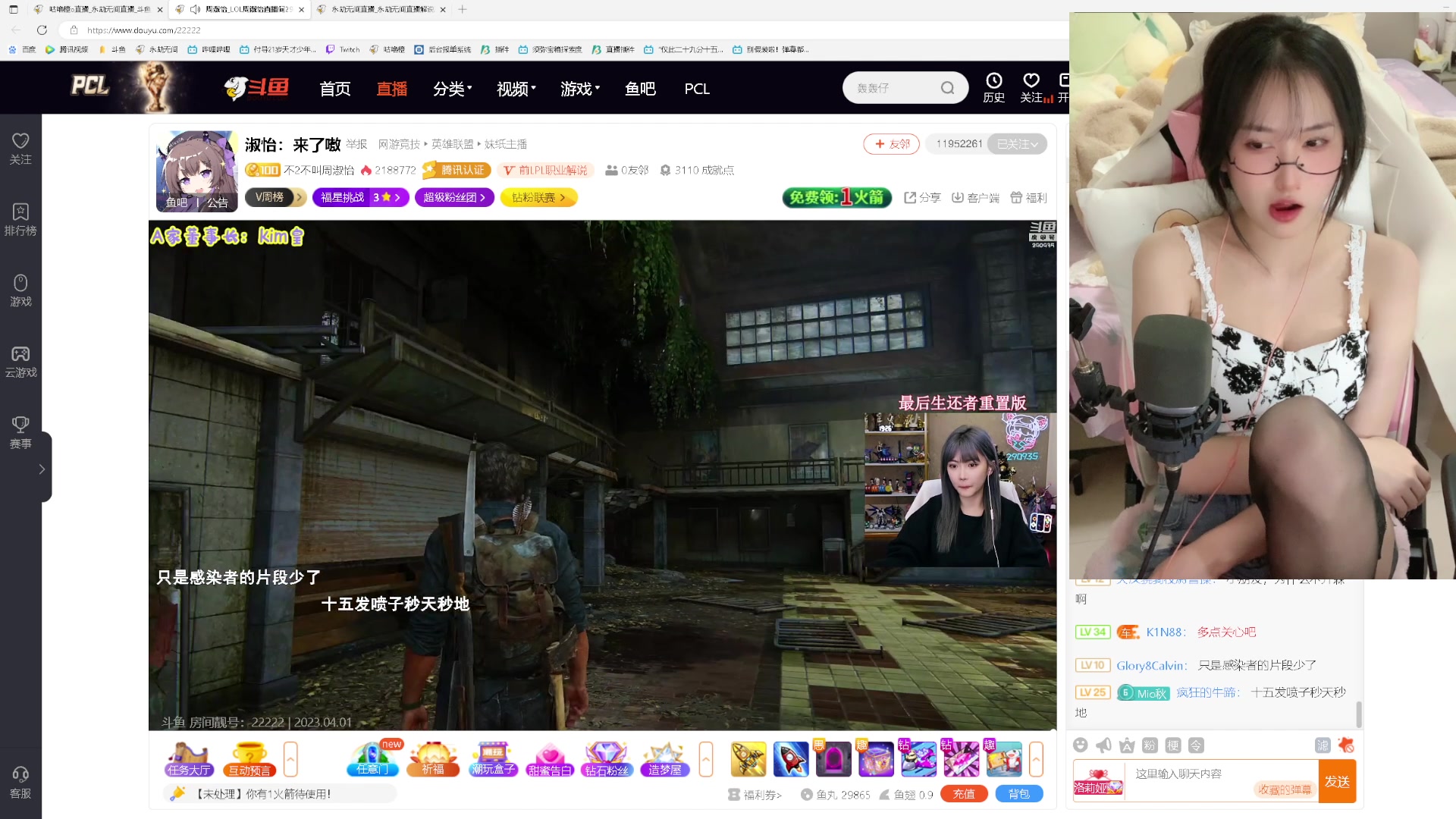The image size is (1456, 819).
Task: Click the 甜蜜告白 sweet confession icon
Action: [551, 758]
